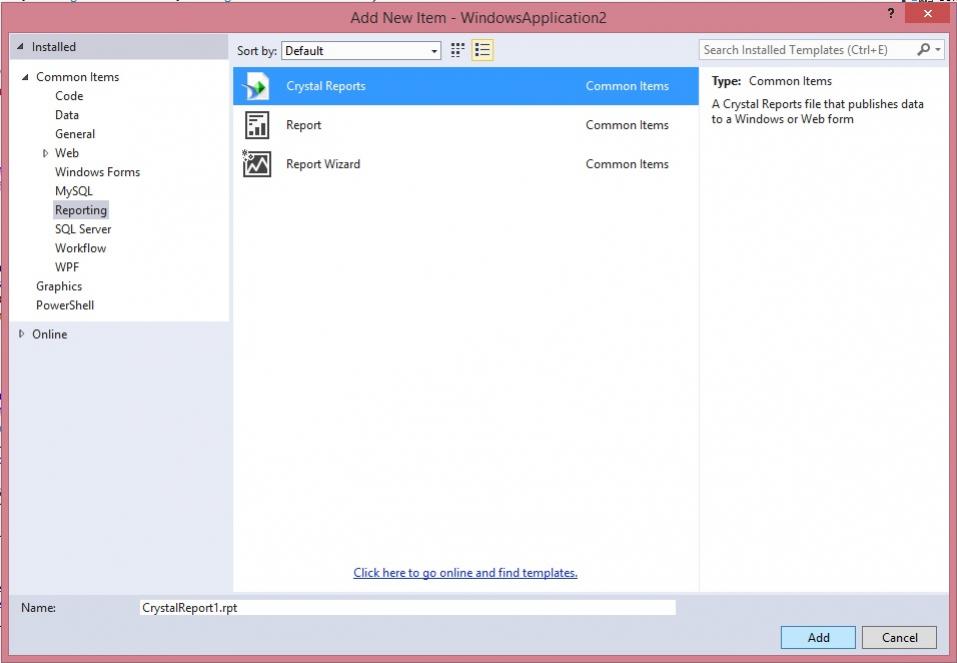Switch to medium icons list view

(x=482, y=50)
